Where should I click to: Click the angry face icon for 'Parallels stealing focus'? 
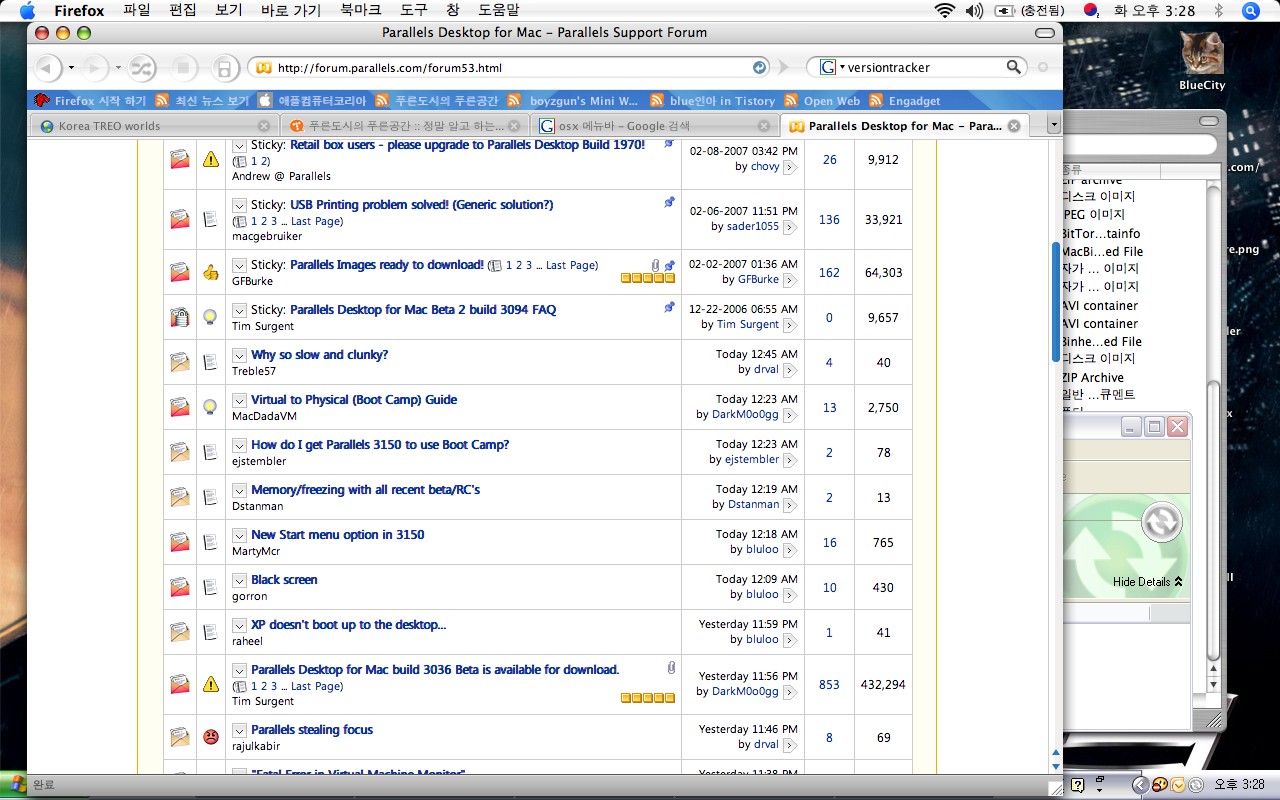[211, 737]
